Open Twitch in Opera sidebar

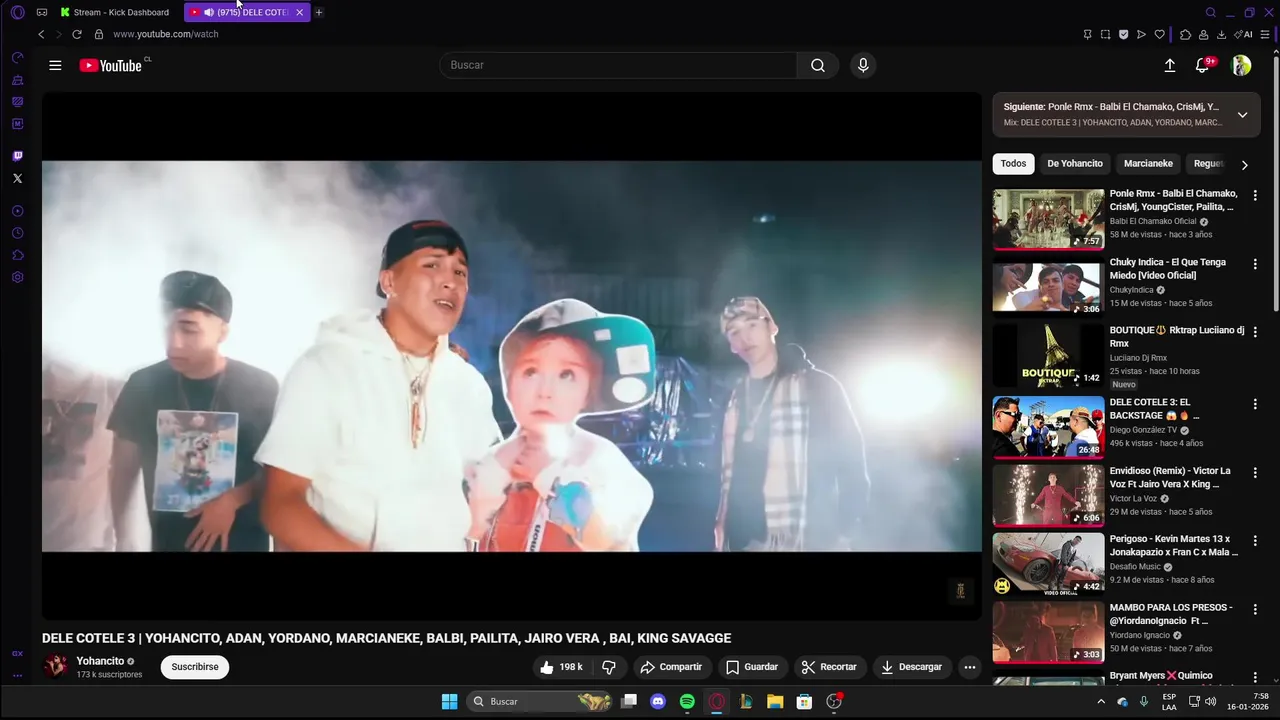tap(17, 156)
